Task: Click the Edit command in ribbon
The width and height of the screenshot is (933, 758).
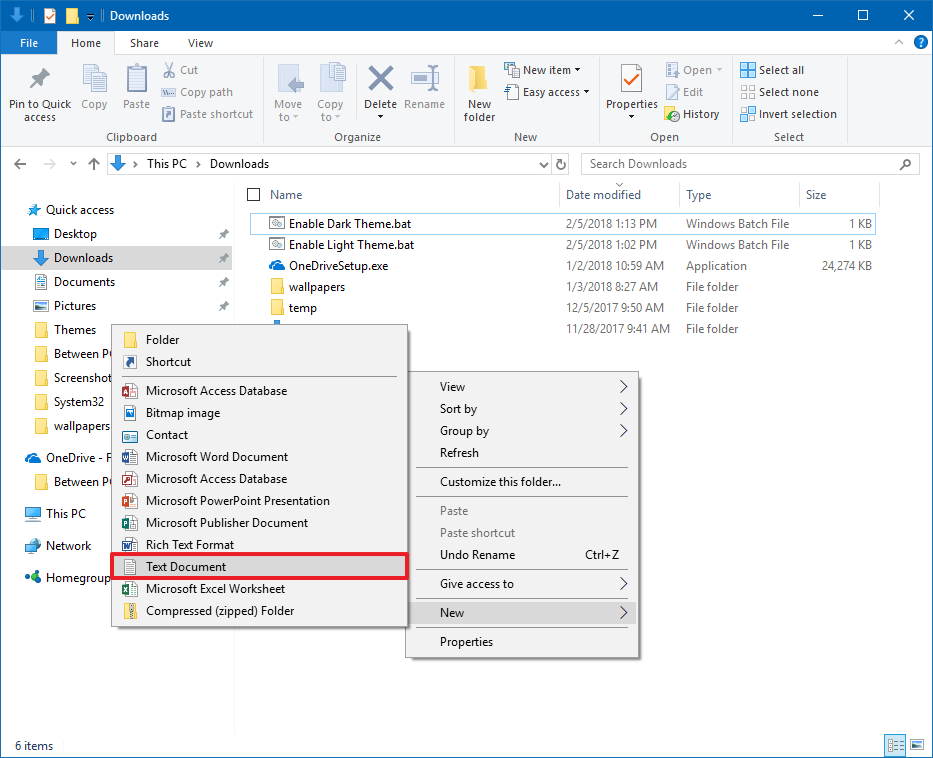Action: click(684, 92)
